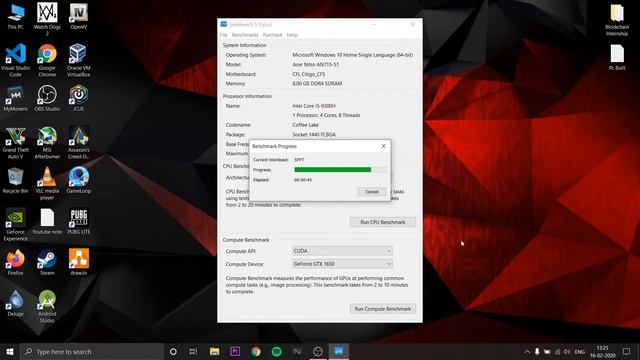Open the Benchmarks menu
Viewport: 640px width, 360px height.
(245, 35)
